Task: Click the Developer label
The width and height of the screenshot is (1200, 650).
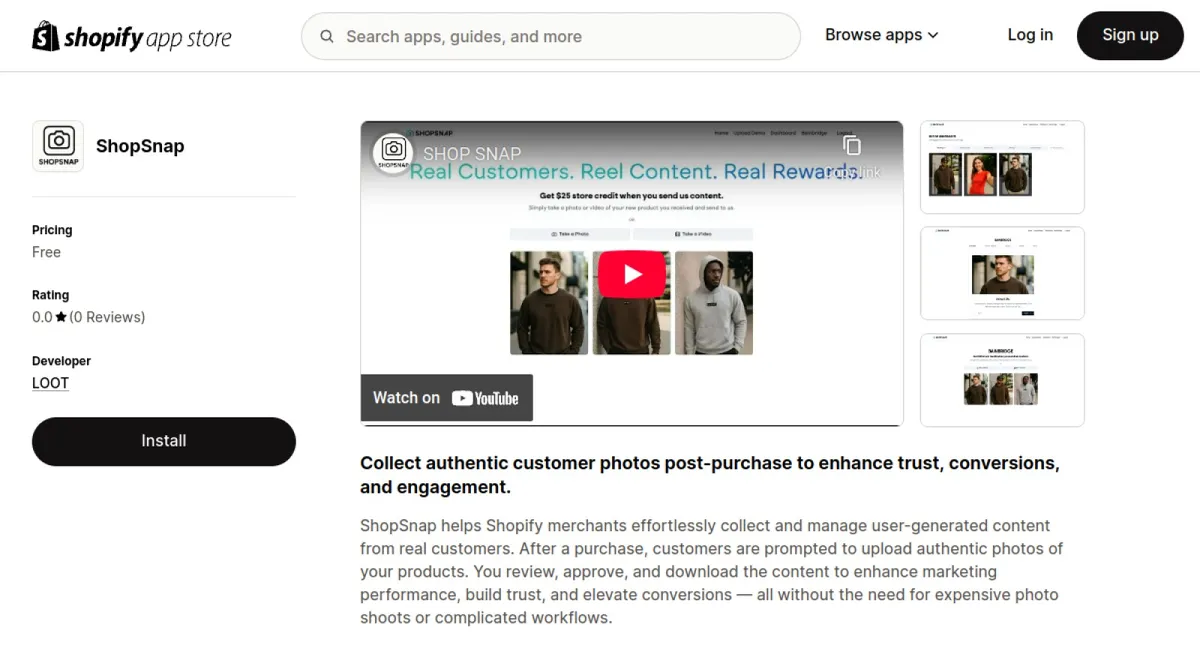Action: (x=61, y=361)
